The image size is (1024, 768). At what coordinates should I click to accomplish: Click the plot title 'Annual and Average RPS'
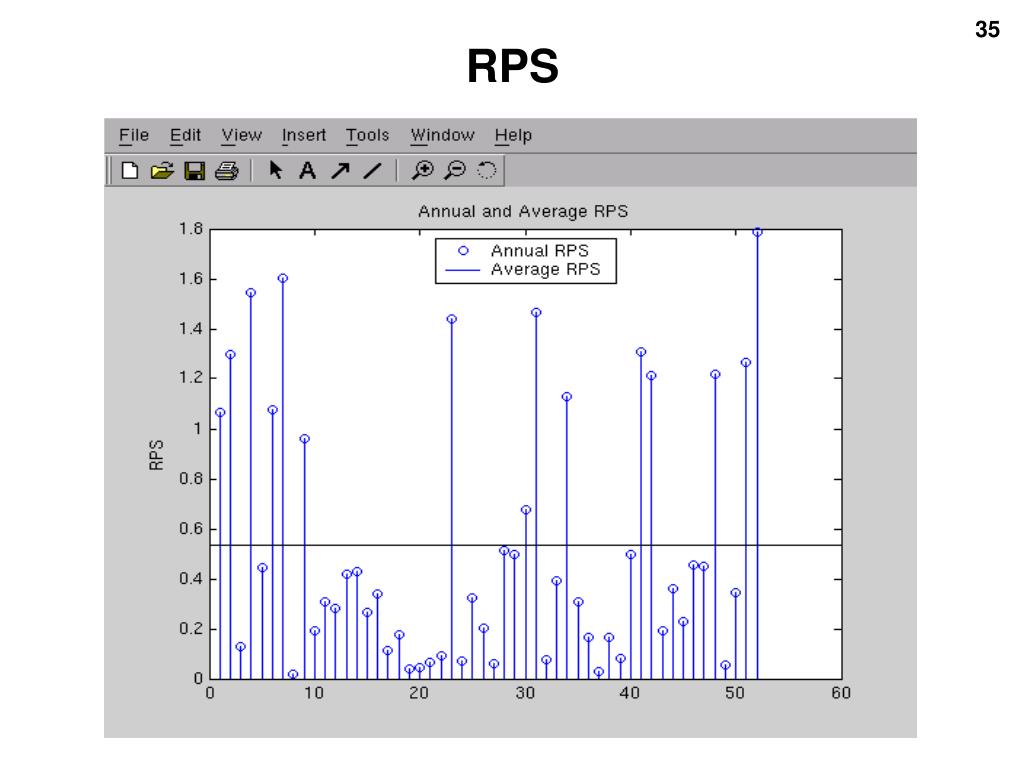[x=523, y=212]
